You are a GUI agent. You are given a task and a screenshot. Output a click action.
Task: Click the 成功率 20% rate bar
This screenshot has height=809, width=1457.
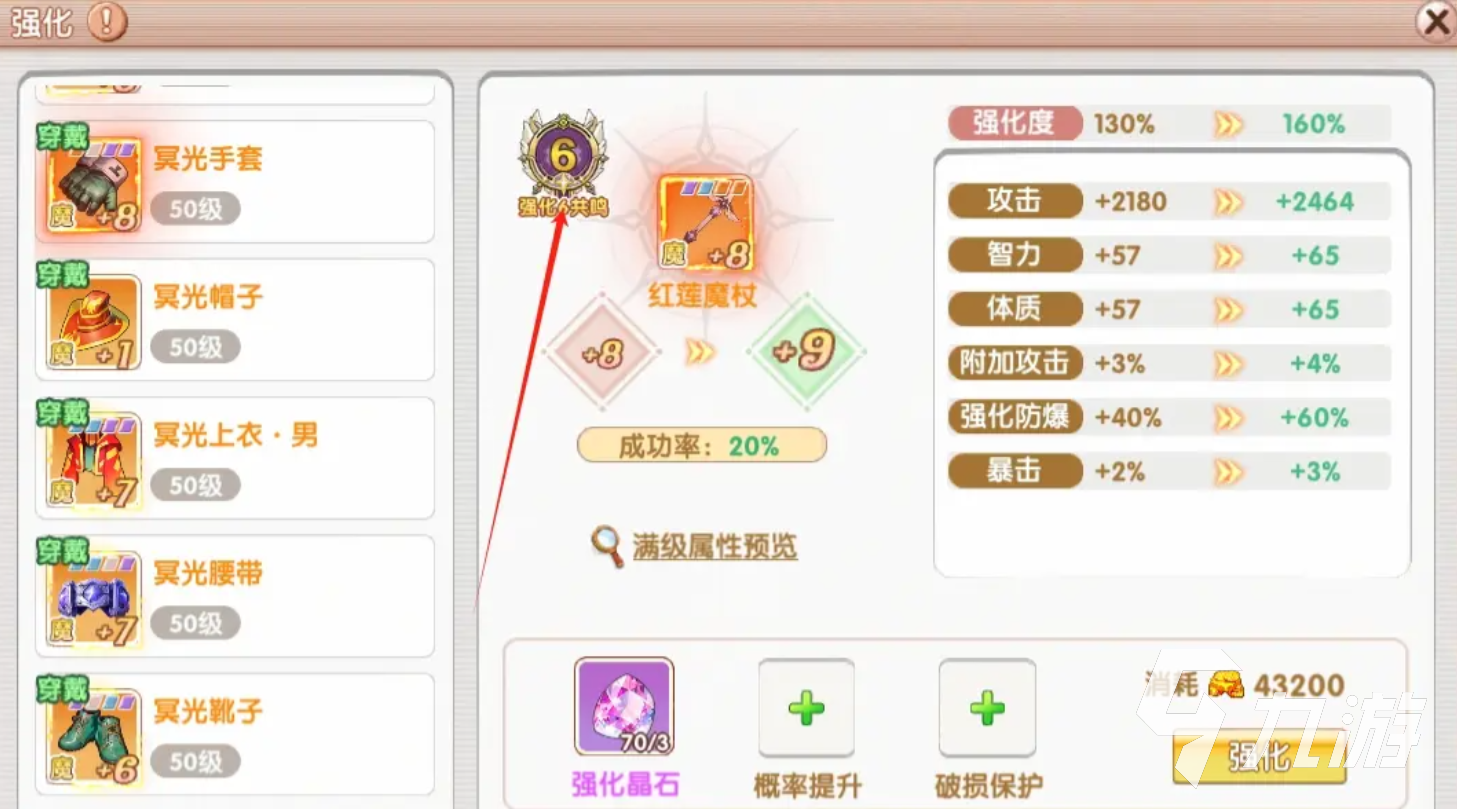pyautogui.click(x=702, y=445)
